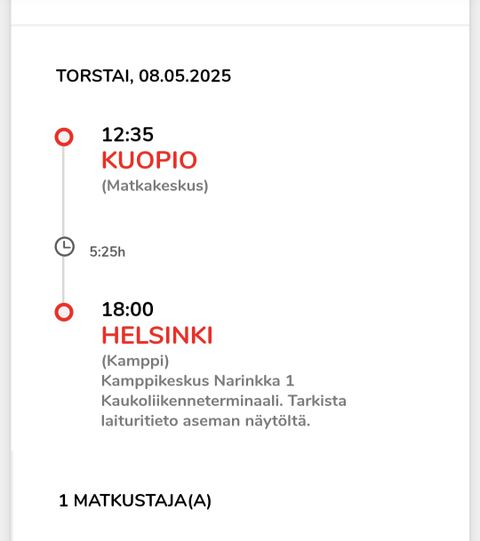Select the 12:35 departure time
Image resolution: width=480 pixels, height=541 pixels.
(127, 135)
